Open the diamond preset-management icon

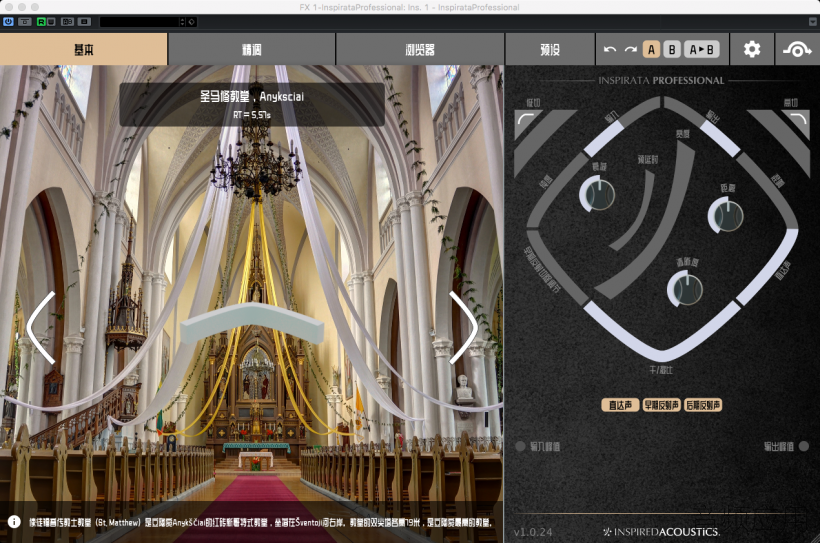[x=191, y=21]
